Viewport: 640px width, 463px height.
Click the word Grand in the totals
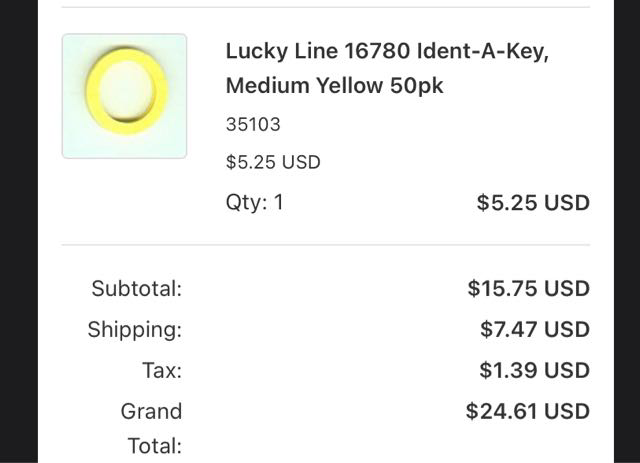pos(151,411)
